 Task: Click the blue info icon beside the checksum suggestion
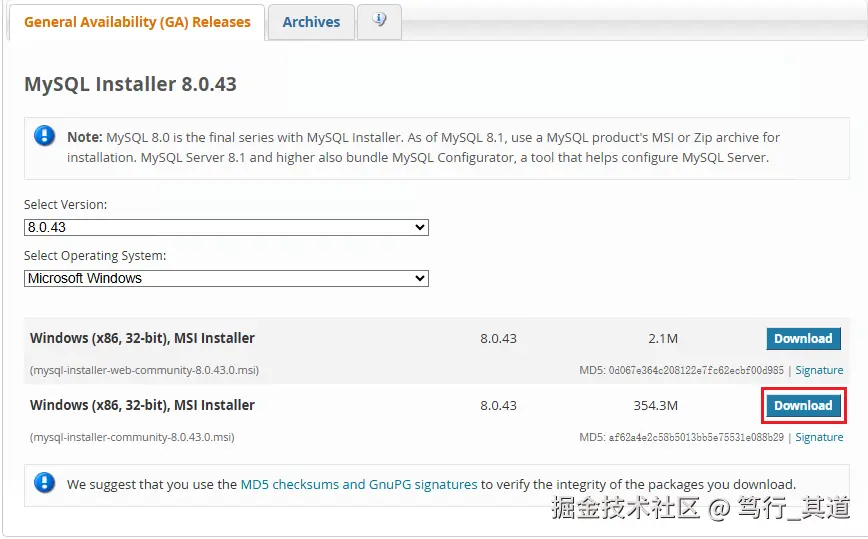pyautogui.click(x=44, y=483)
